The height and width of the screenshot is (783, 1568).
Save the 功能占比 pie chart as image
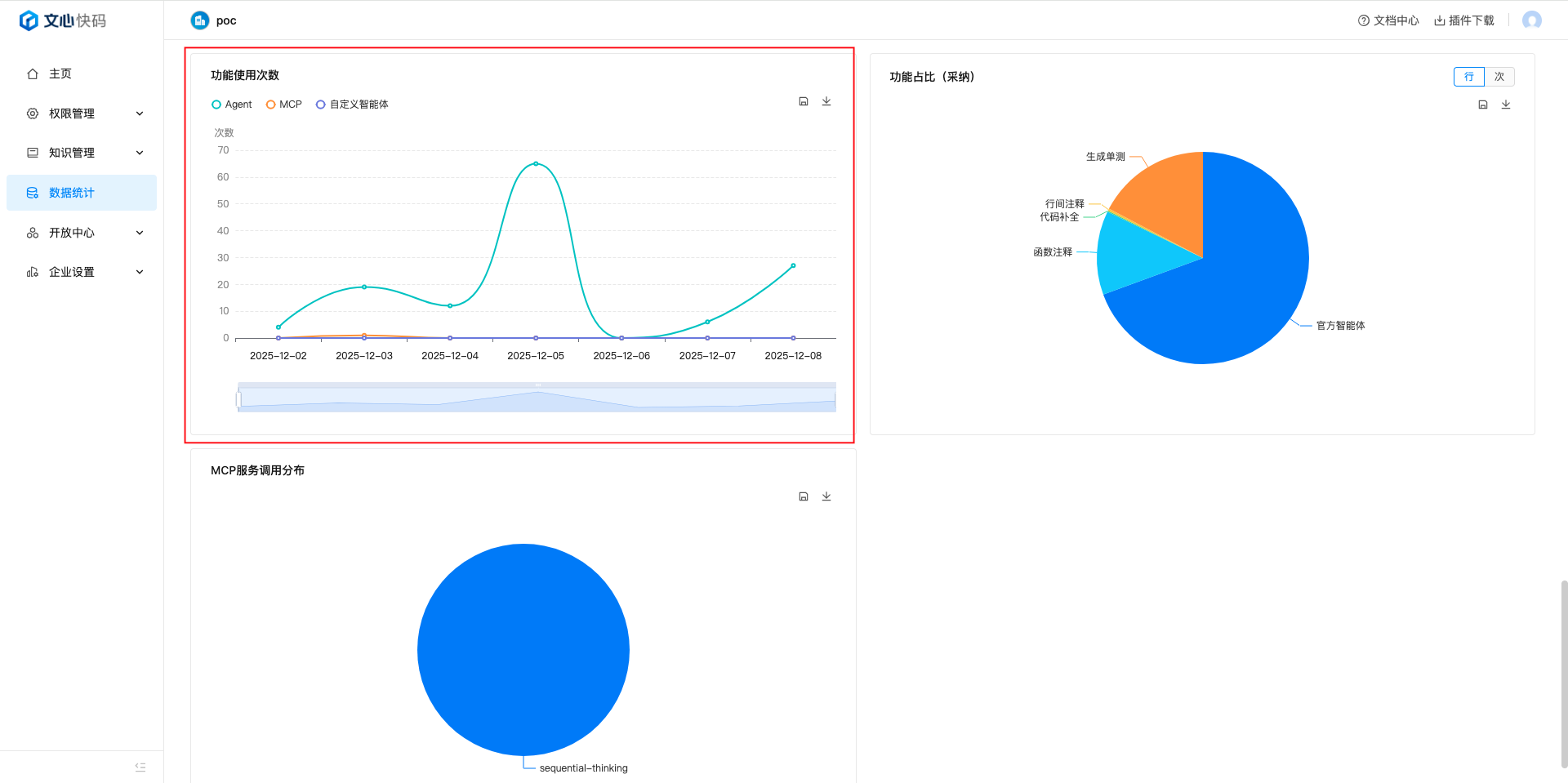tap(1483, 105)
